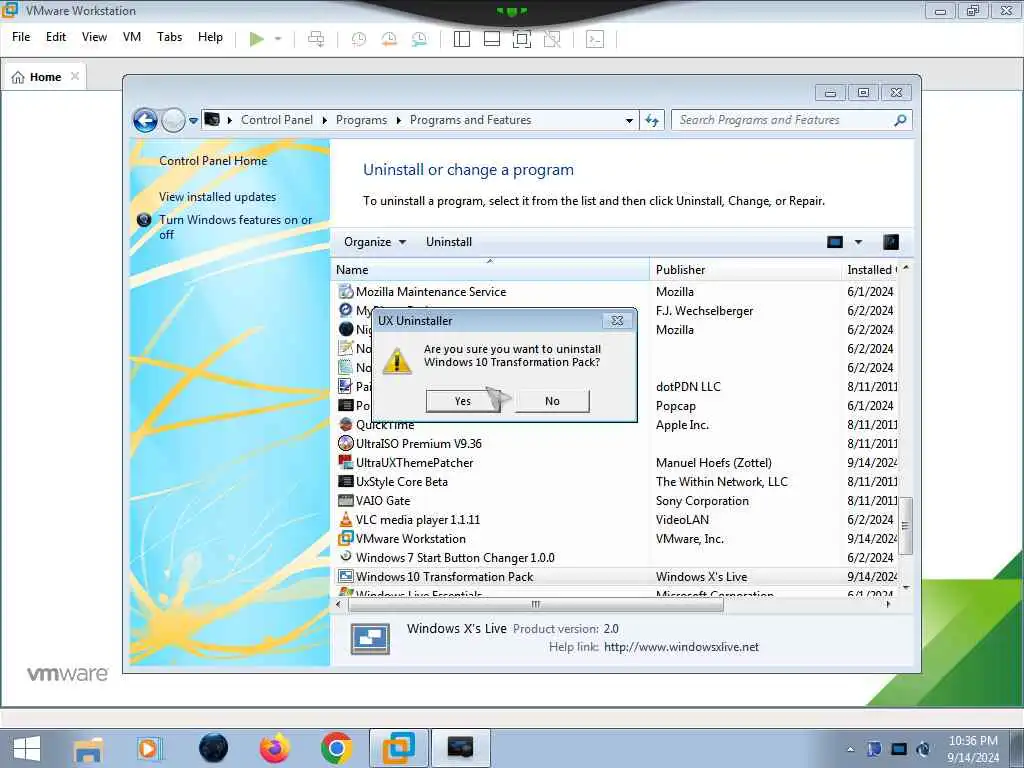Viewport: 1024px width, 768px height.
Task: Open the address bar history dropdown
Action: pos(629,121)
